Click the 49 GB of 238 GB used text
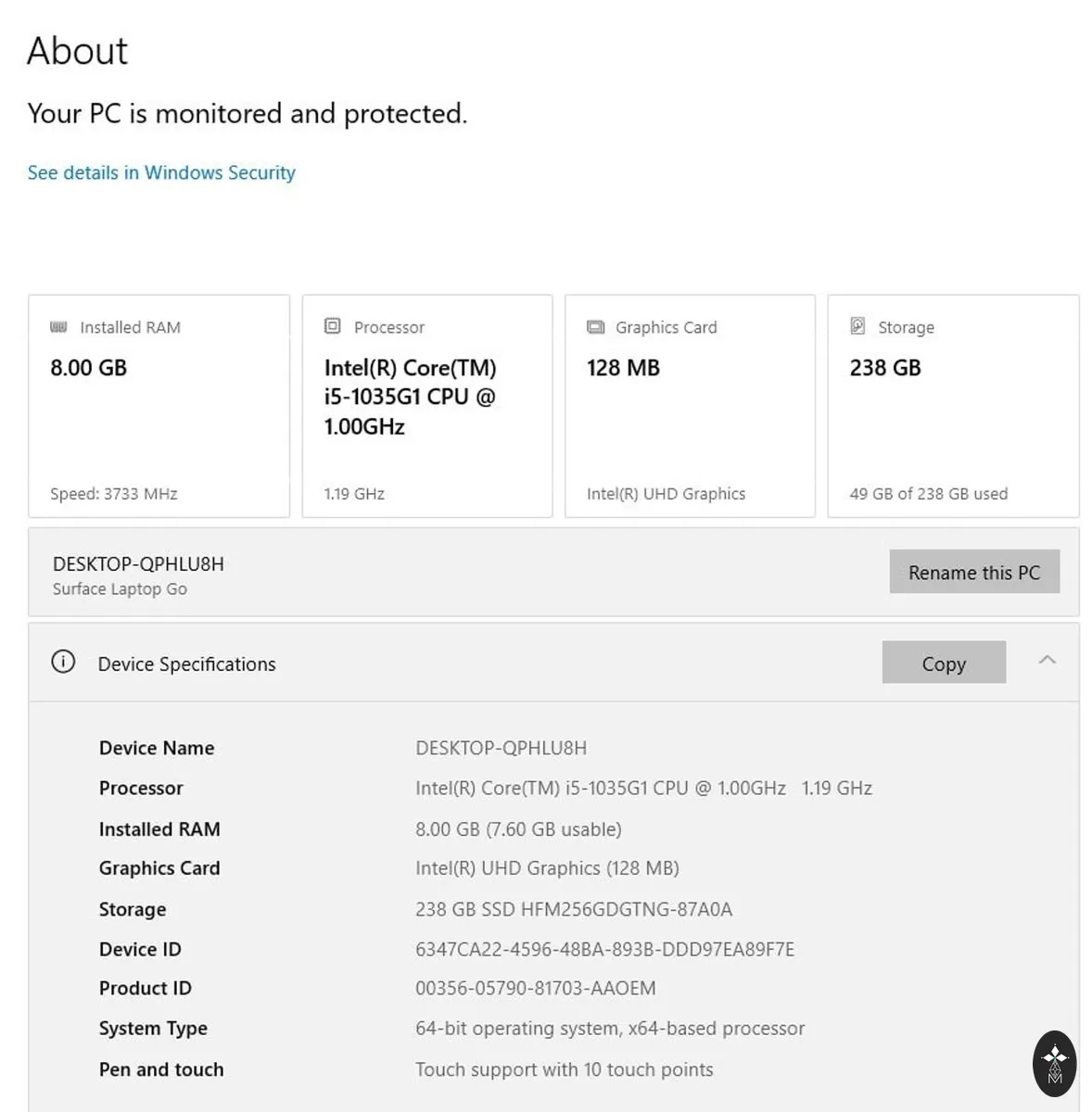 click(x=929, y=494)
